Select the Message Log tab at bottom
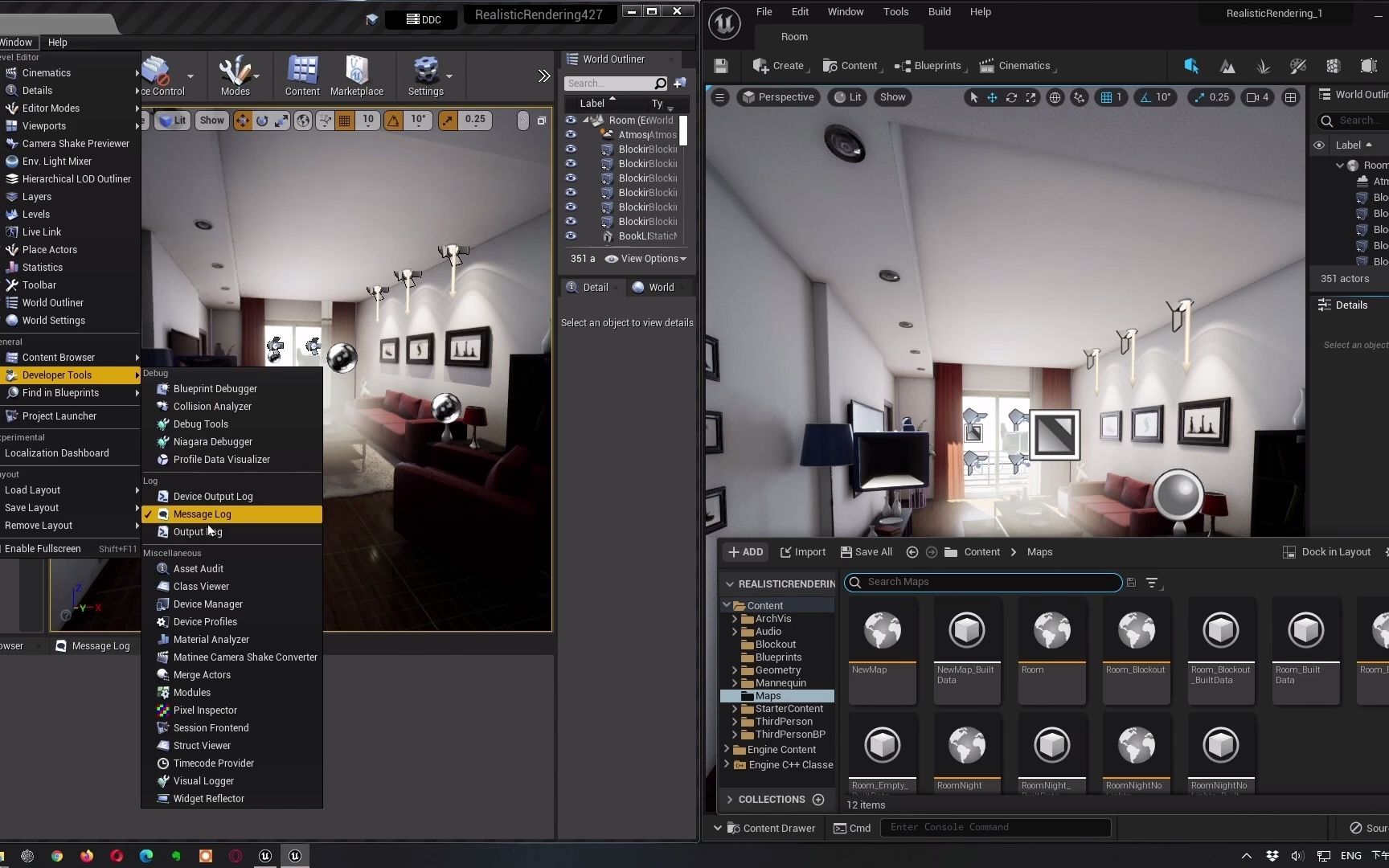Image resolution: width=1389 pixels, height=868 pixels. (93, 646)
